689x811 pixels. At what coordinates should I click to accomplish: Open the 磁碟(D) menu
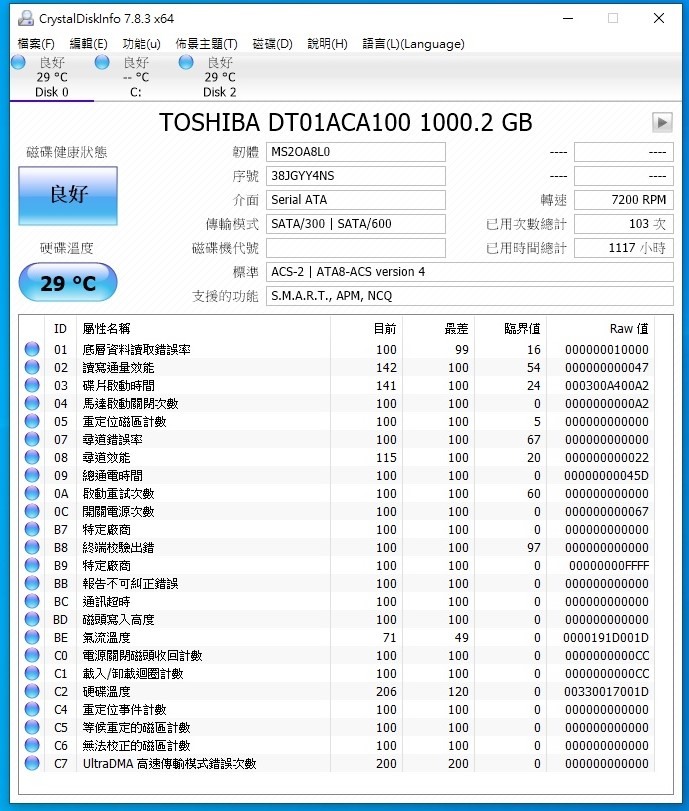click(273, 44)
